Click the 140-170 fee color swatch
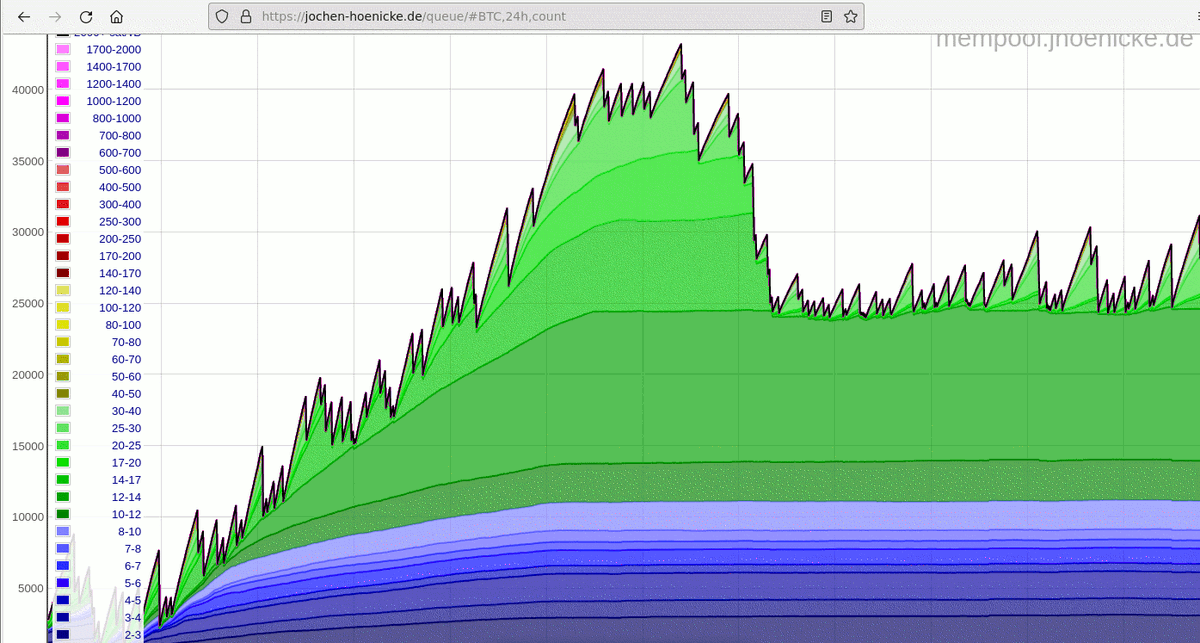Image resolution: width=1200 pixels, height=643 pixels. tap(63, 273)
